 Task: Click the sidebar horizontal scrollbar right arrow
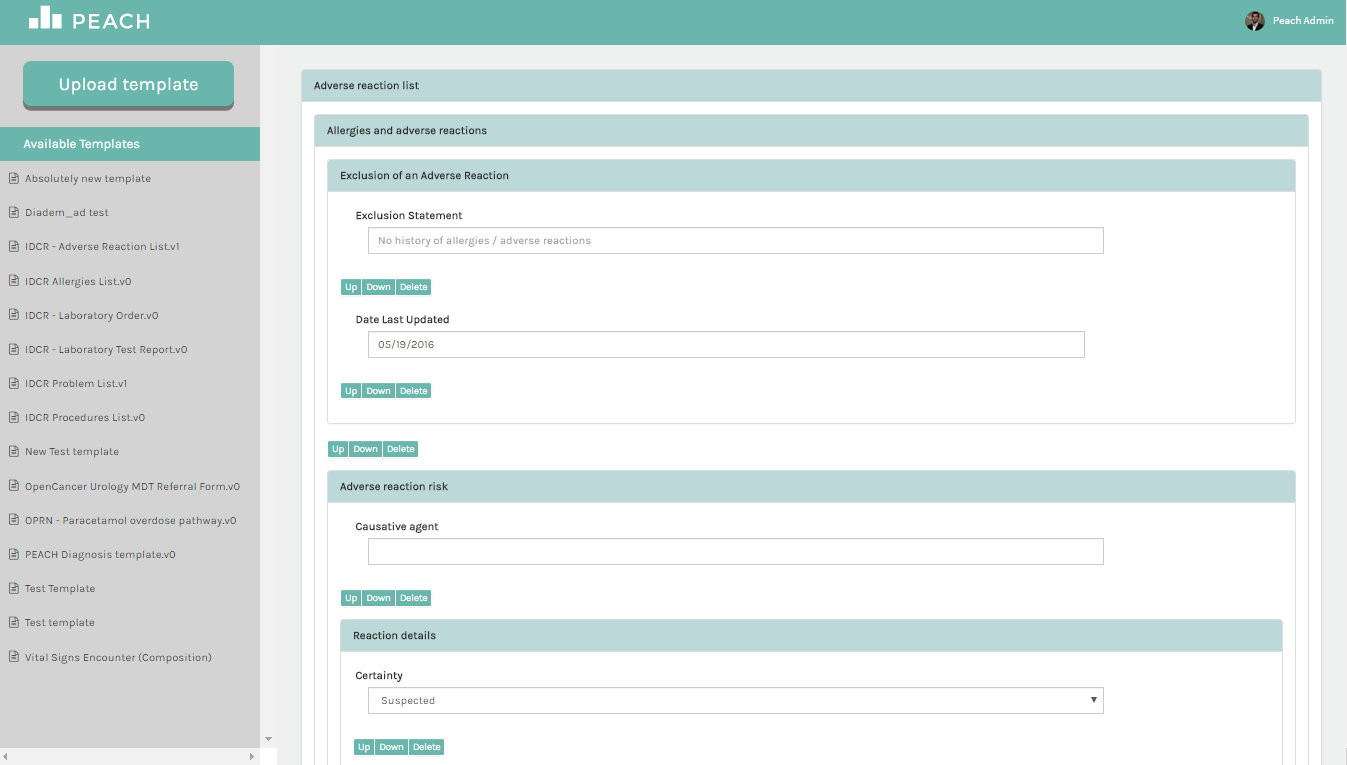pos(252,757)
